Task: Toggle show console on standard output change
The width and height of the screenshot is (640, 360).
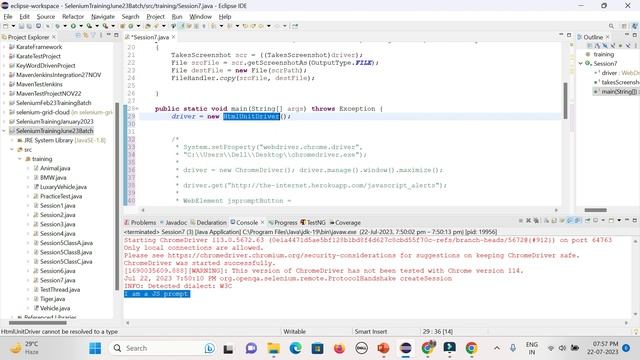Action: coord(570,220)
